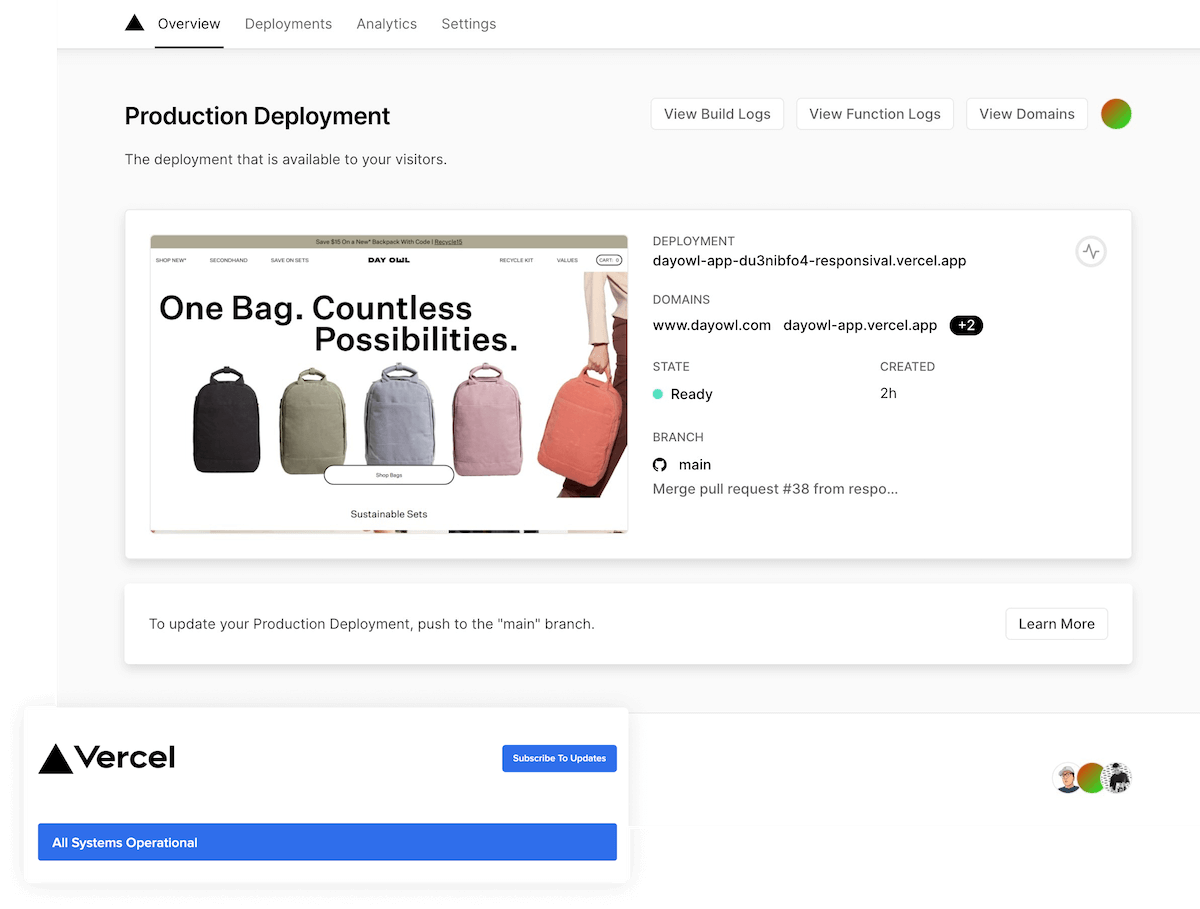This screenshot has height=909, width=1200.
Task: Click VALUES in preview navigation
Action: (567, 260)
